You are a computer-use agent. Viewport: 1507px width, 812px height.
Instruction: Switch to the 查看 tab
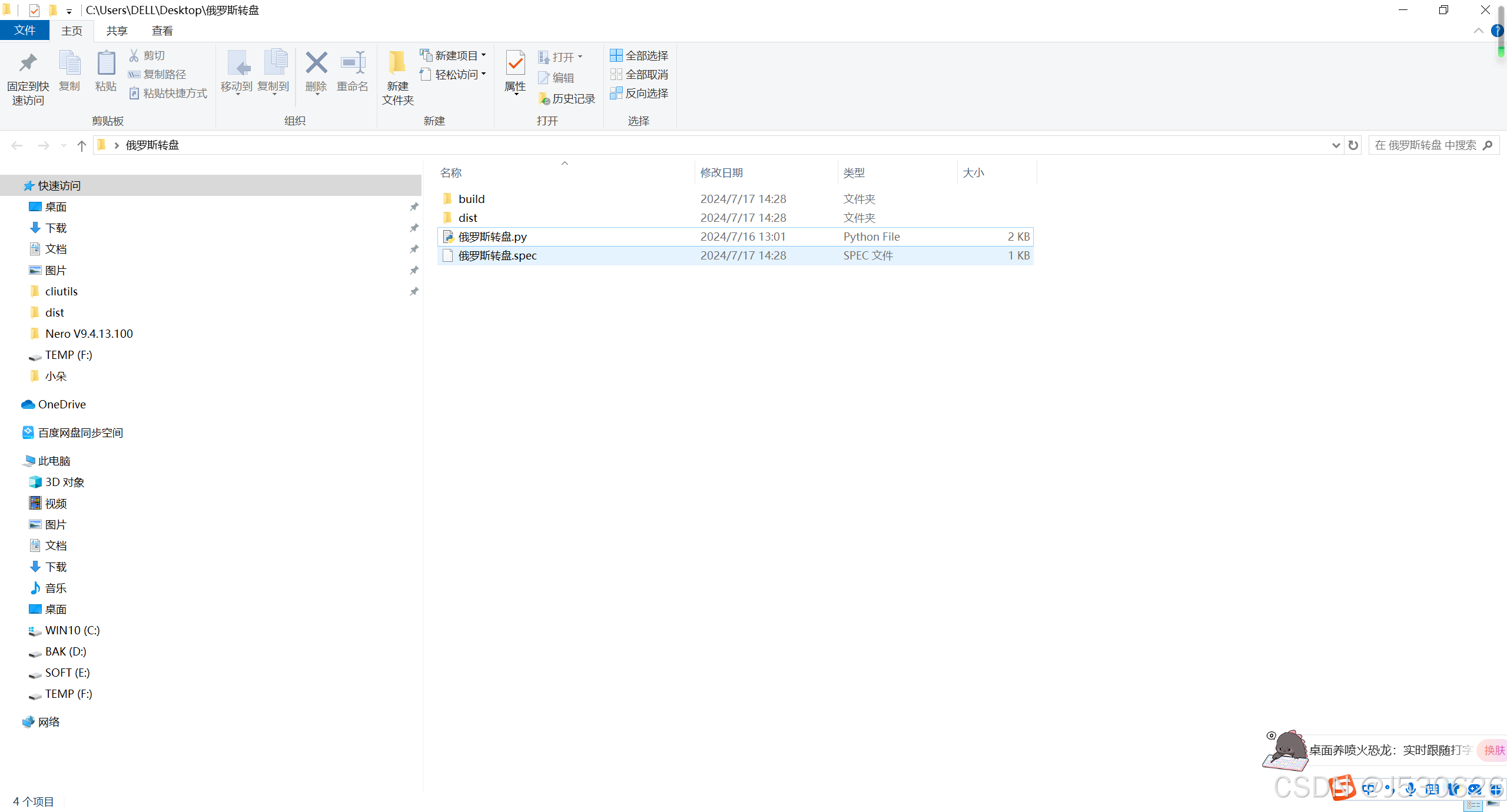(162, 30)
